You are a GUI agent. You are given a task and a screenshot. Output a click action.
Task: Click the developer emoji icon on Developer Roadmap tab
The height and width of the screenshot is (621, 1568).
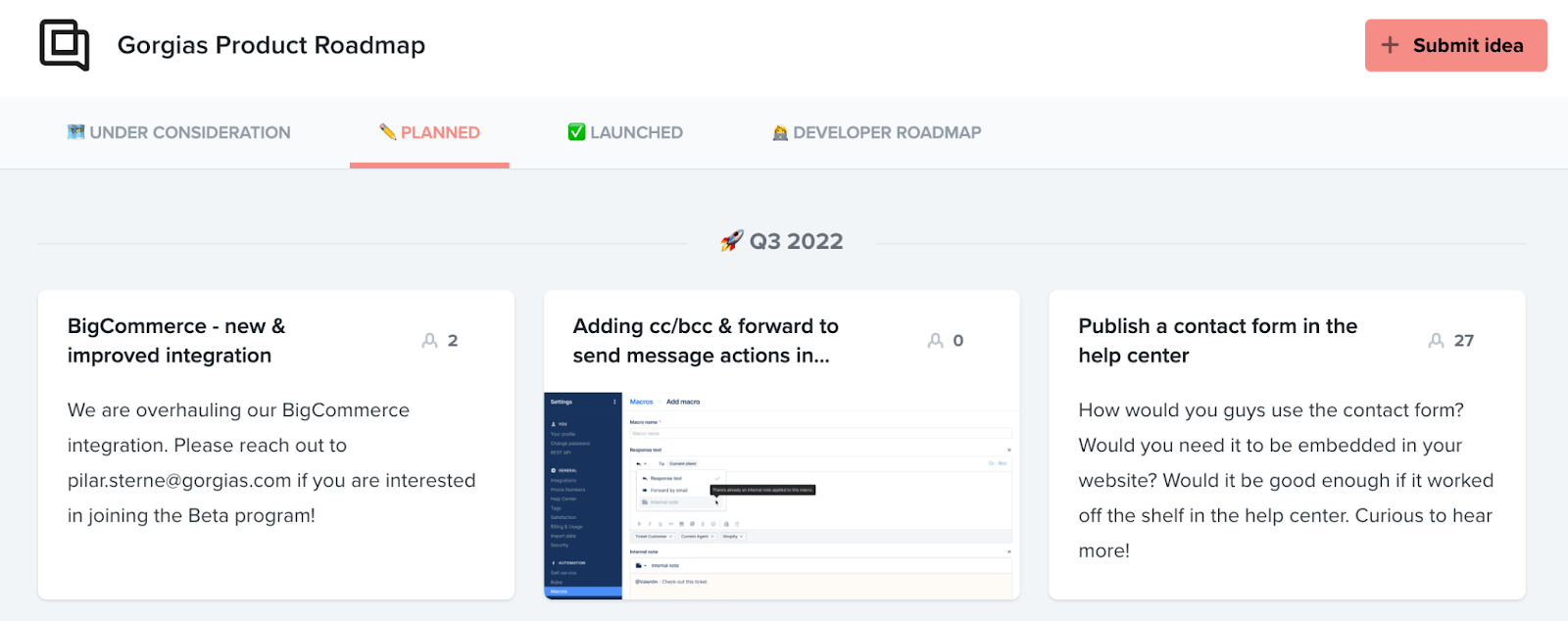pos(780,132)
